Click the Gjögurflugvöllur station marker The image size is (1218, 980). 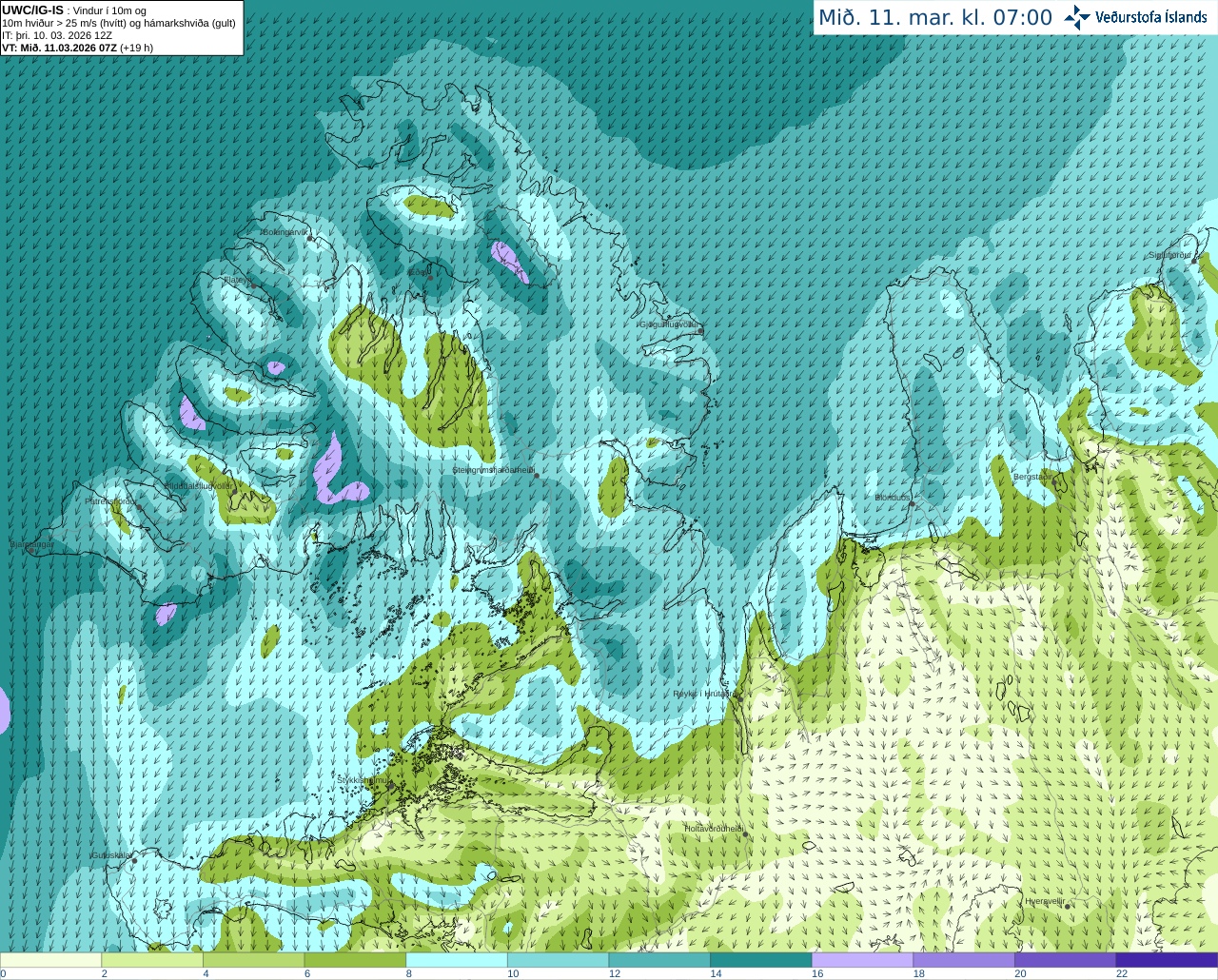[x=700, y=331]
